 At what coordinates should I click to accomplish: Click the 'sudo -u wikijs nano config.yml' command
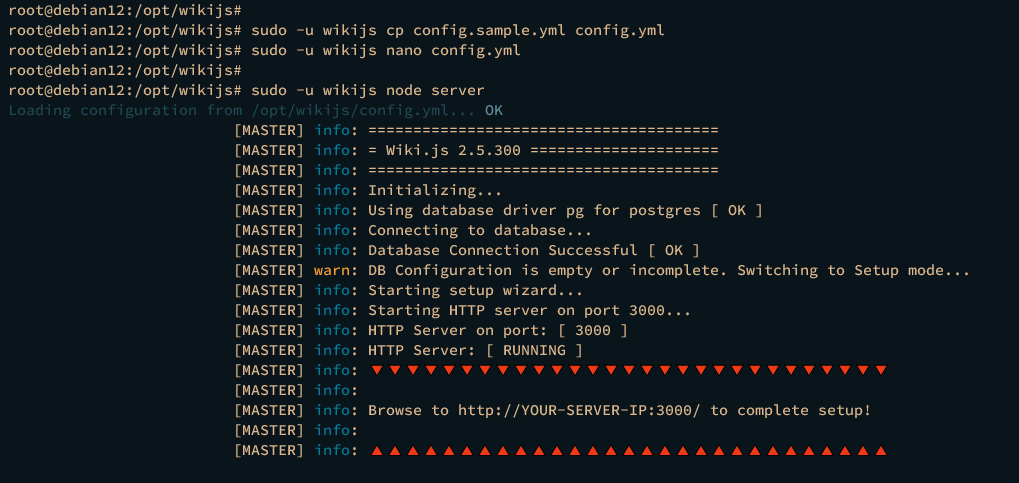pos(385,50)
